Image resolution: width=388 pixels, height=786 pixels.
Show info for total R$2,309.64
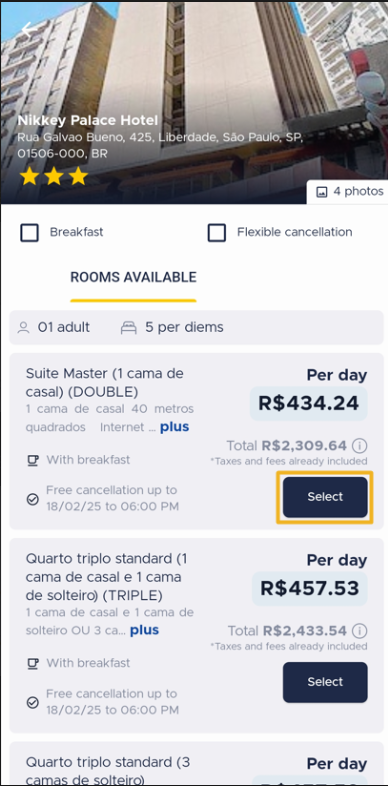[359, 445]
